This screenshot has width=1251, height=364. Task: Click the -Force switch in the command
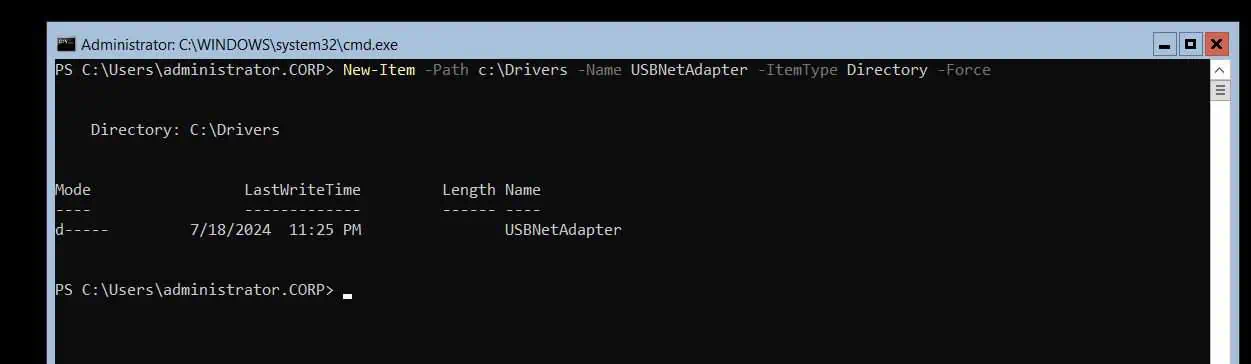[963, 70]
